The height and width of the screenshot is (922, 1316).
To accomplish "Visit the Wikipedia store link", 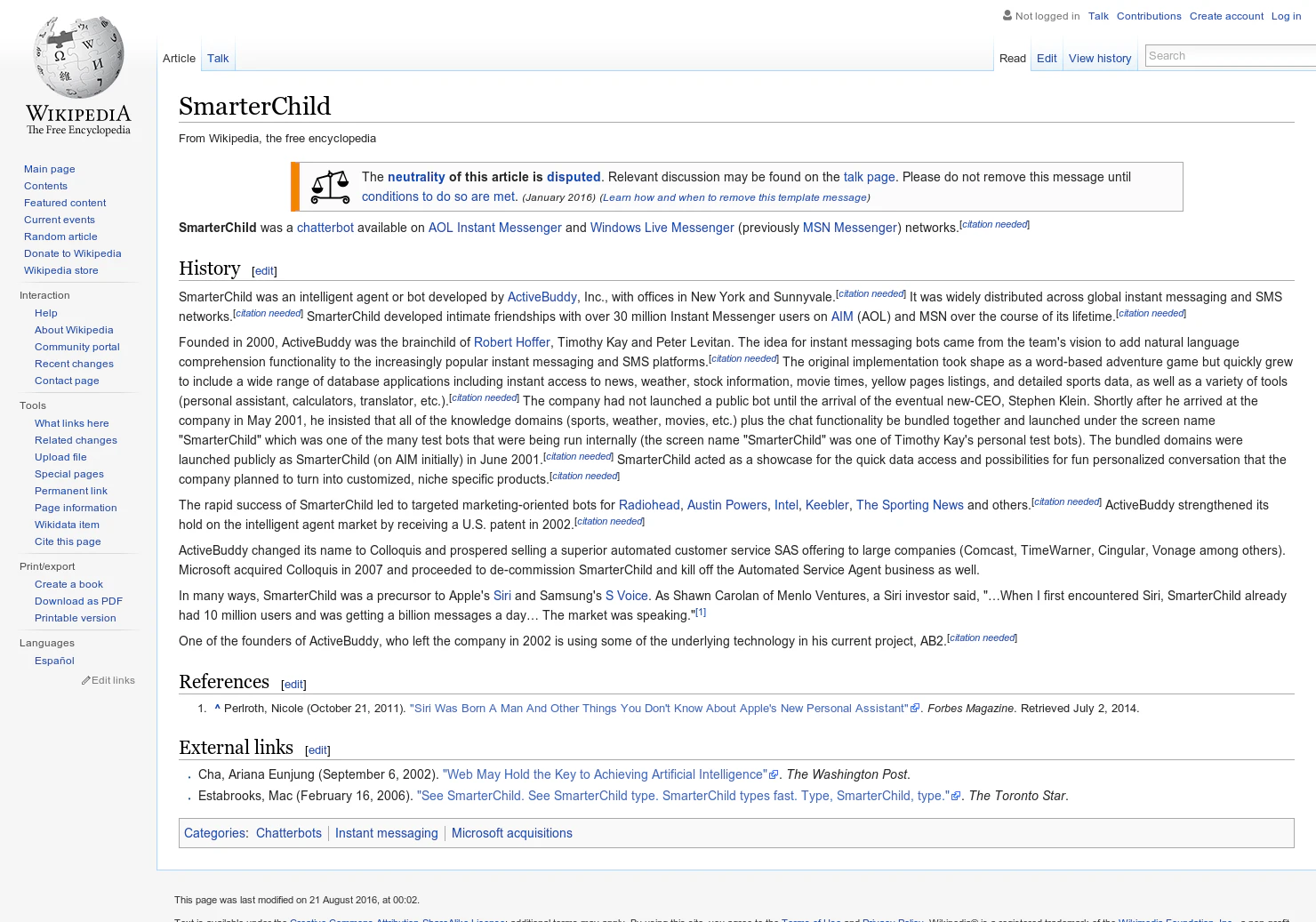I will coord(61,270).
